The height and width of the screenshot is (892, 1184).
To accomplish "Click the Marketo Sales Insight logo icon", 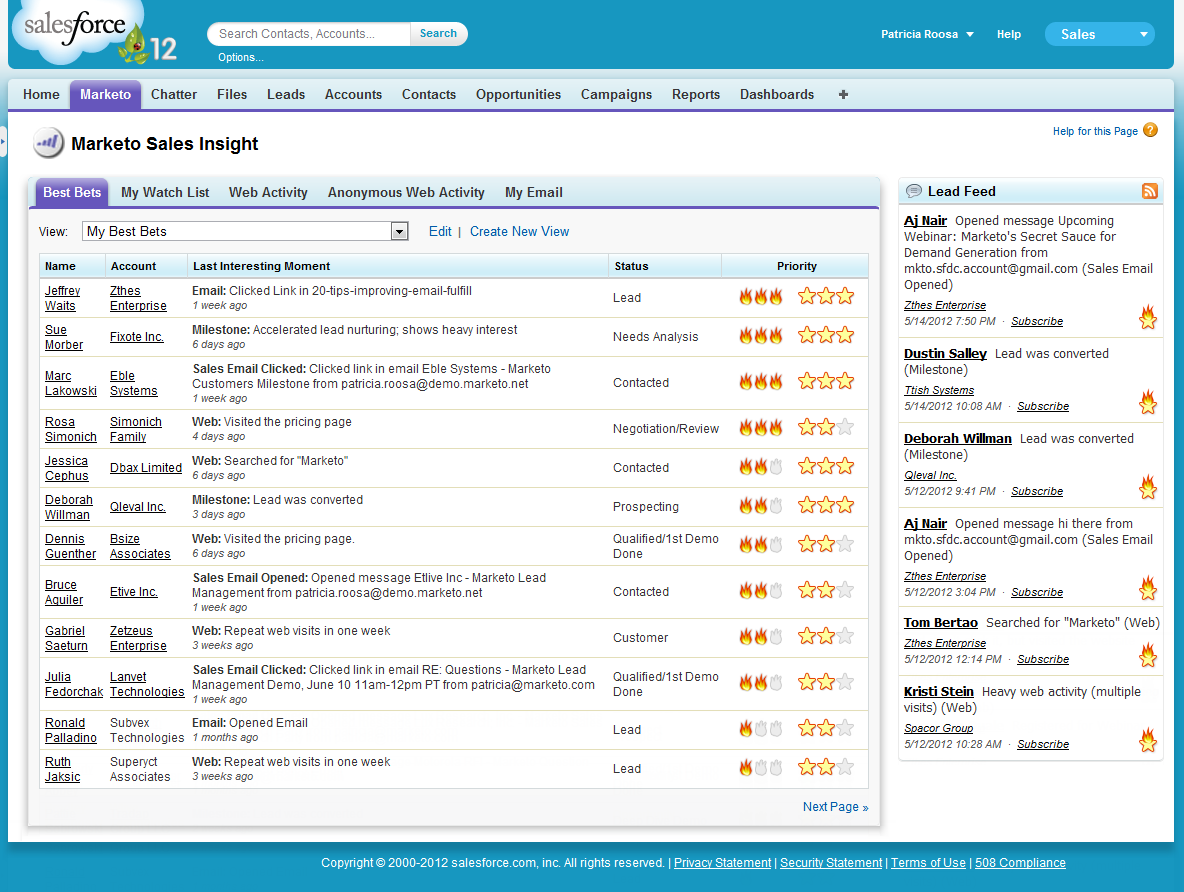I will [47, 144].
